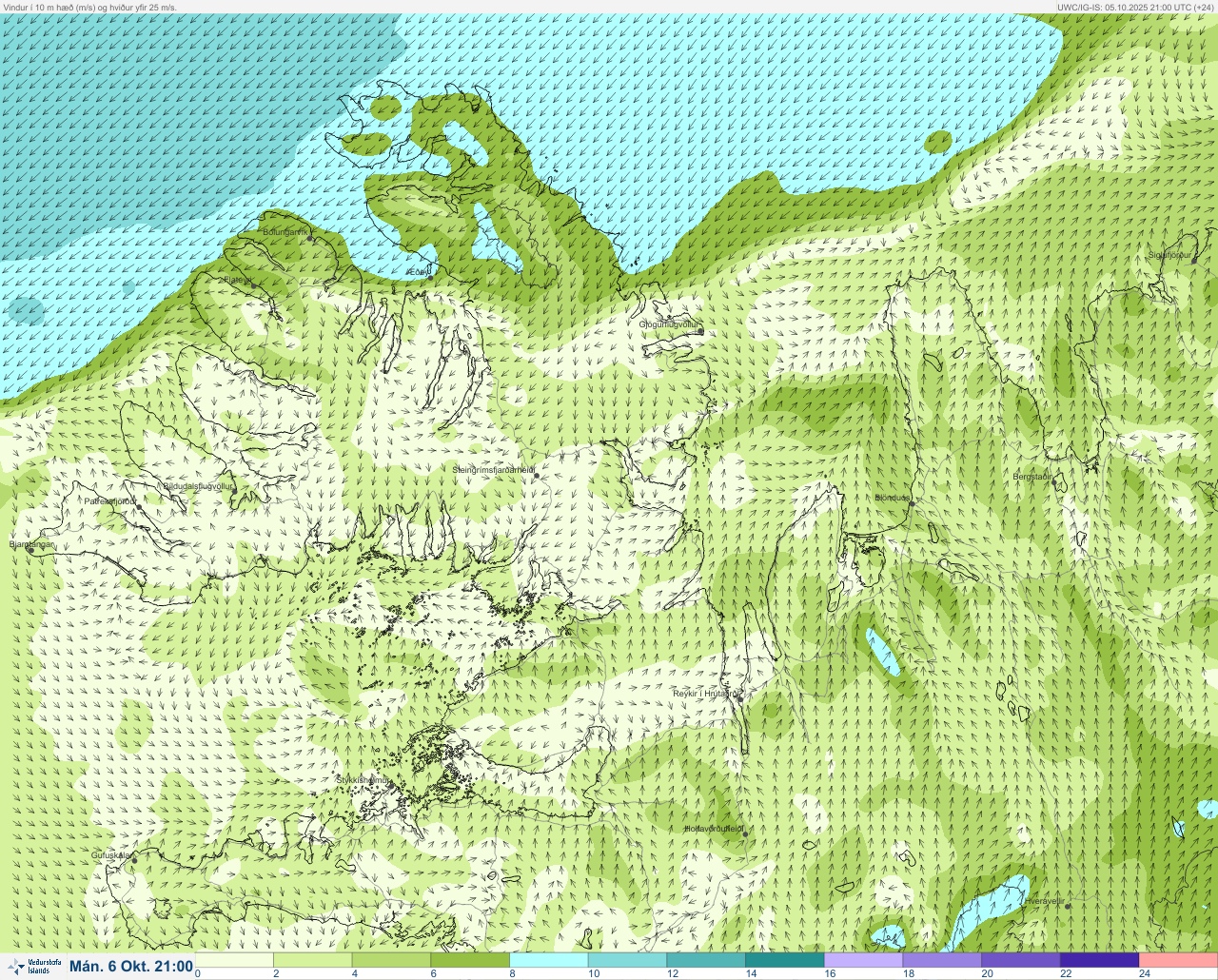Screen dimensions: 1218x980
Task: Click the Stykkishólmur place label
Action: pyautogui.click(x=363, y=779)
